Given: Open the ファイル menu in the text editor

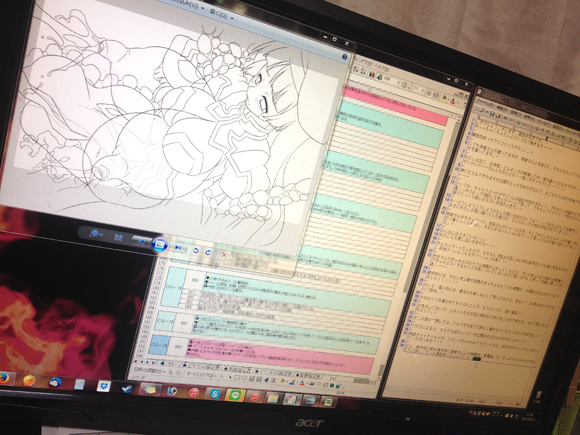Looking at the screenshot, I should 482,101.
